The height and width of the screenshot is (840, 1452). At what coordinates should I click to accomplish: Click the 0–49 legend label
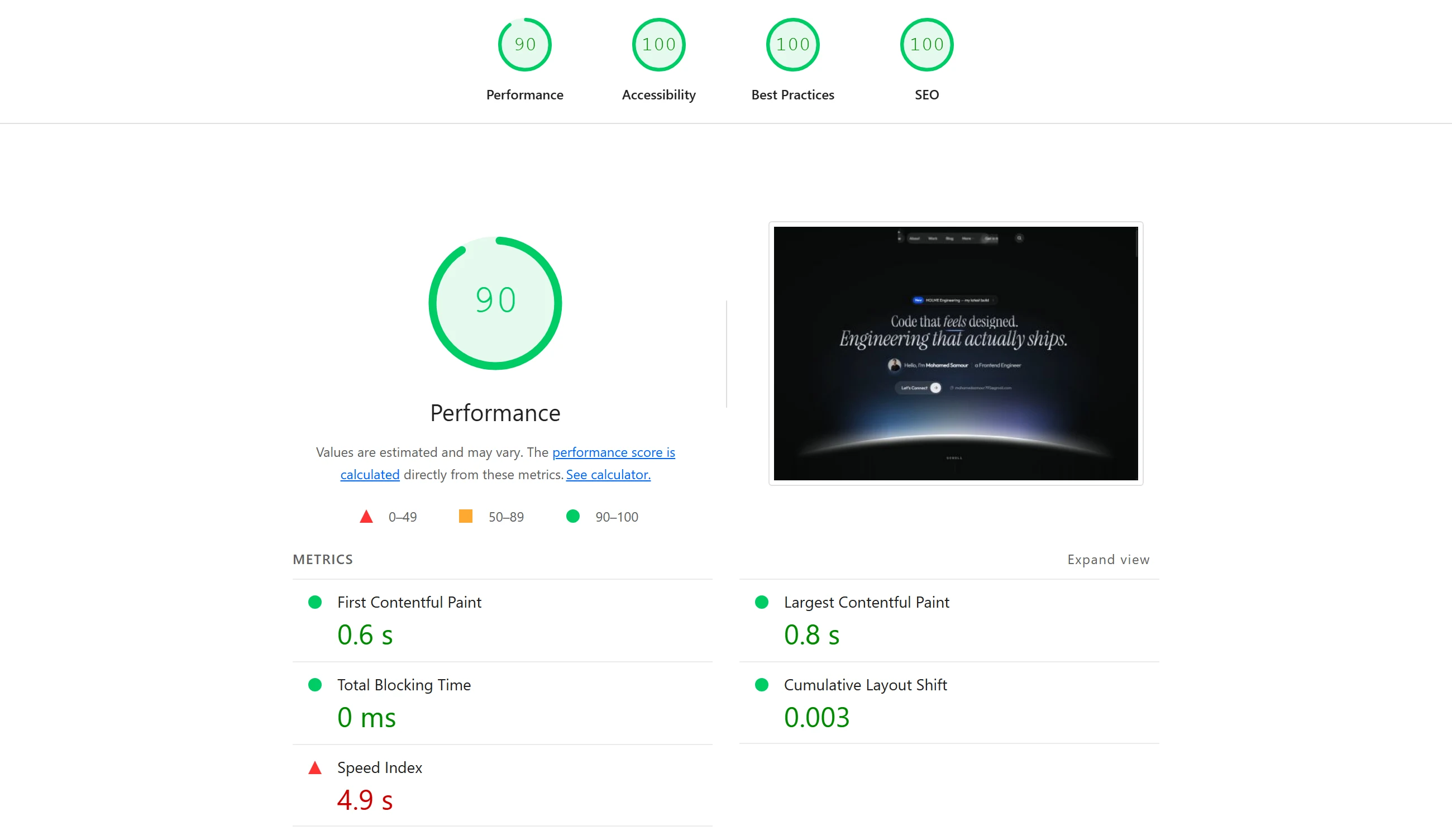[x=402, y=517]
